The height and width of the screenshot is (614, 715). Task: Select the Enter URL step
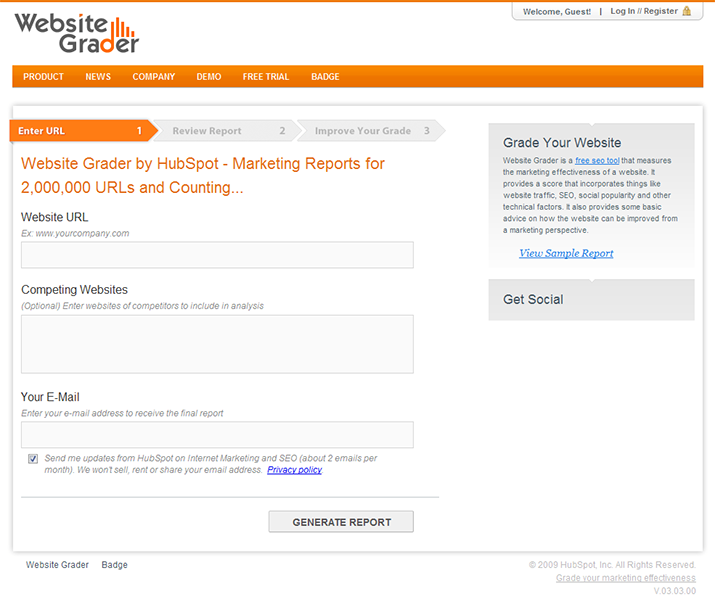[x=83, y=131]
